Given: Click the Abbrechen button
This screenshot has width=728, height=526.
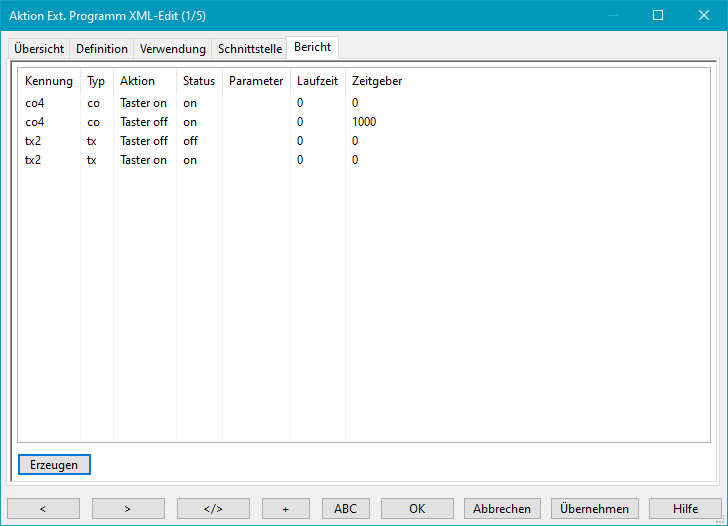Looking at the screenshot, I should coord(502,508).
